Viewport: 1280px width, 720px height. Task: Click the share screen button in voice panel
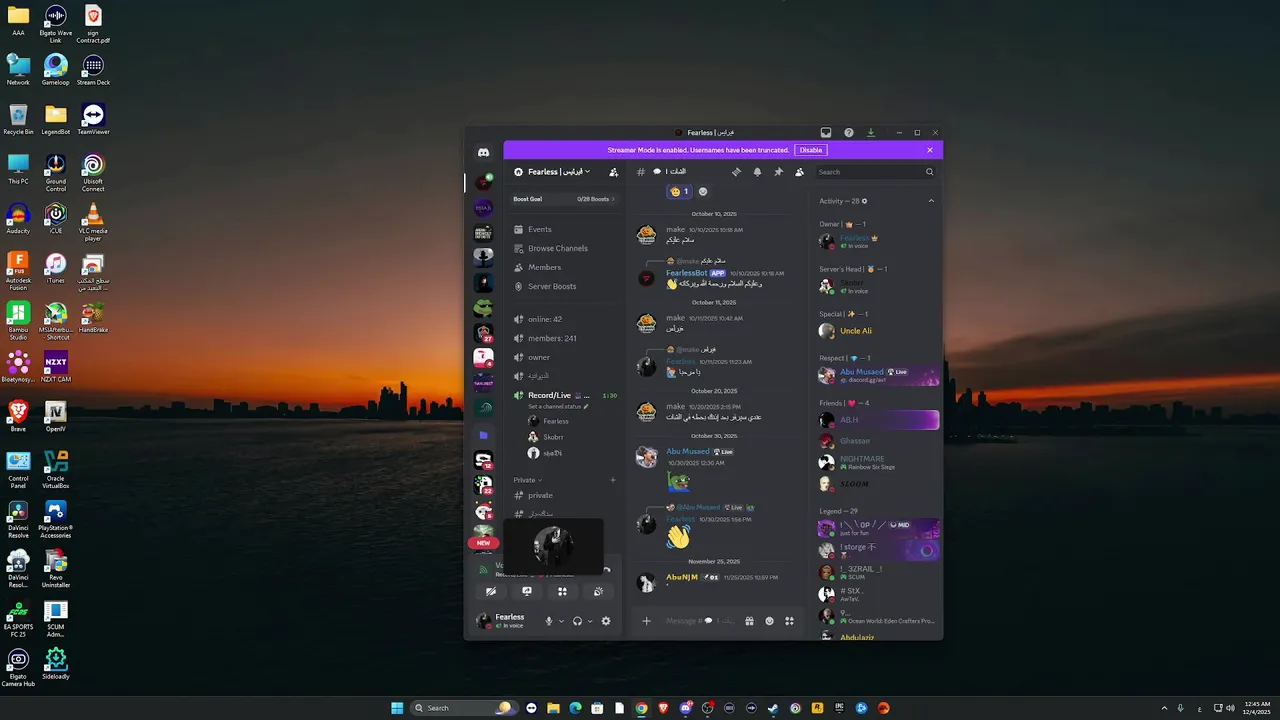coord(527,591)
